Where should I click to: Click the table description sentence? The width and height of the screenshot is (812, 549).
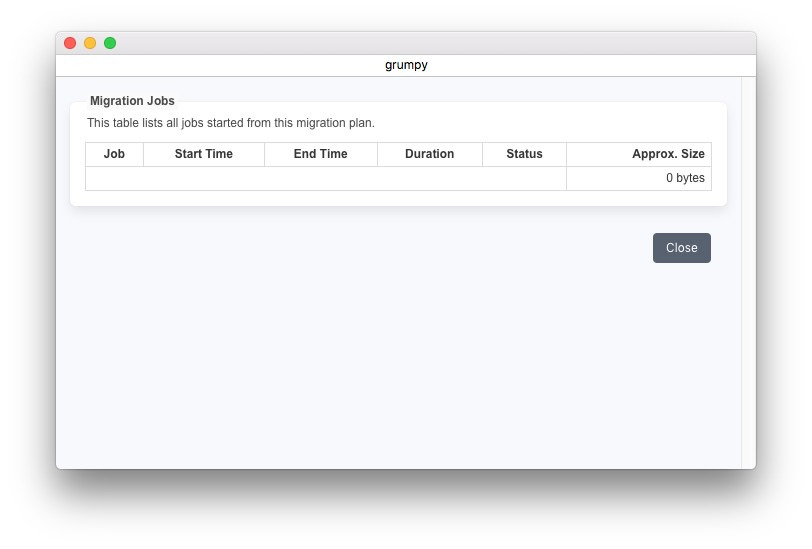(230, 123)
